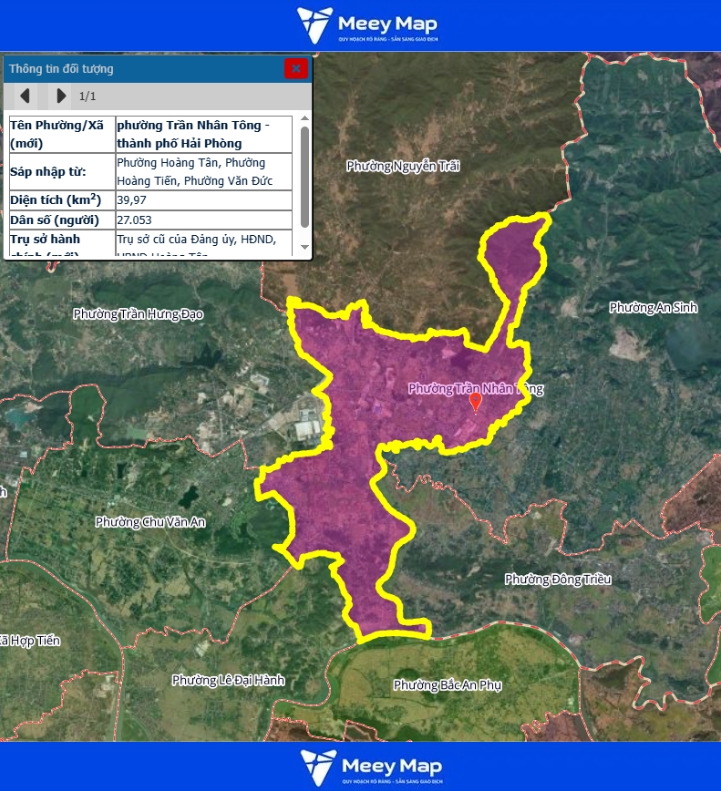Go to previous object with left arrow

coord(25,96)
